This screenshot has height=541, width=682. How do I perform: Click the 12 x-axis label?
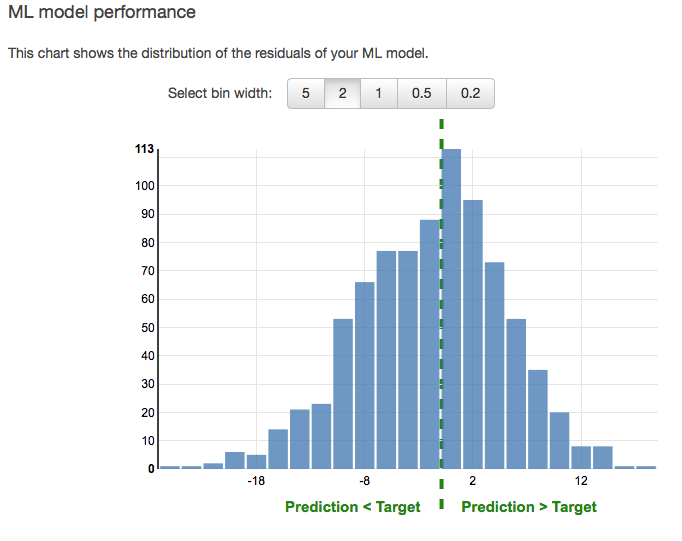(x=581, y=480)
